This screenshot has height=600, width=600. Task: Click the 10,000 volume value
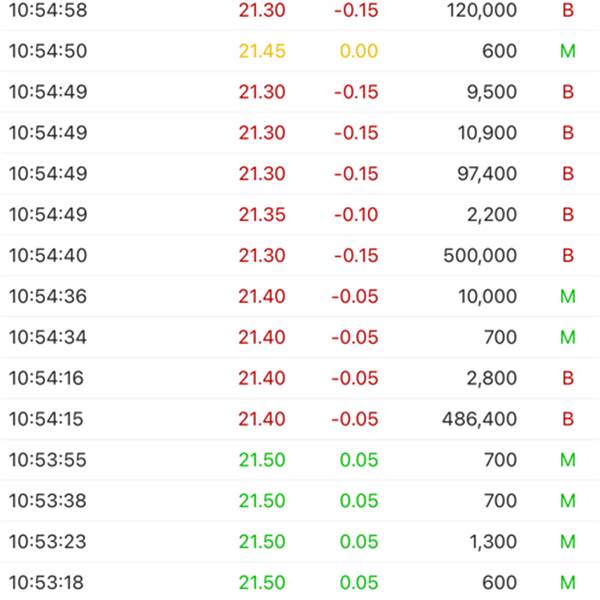tap(487, 296)
